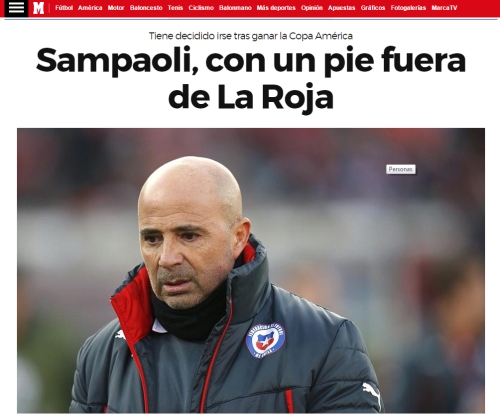This screenshot has width=500, height=420.
Task: Open the Baloncesto section
Action: [x=146, y=8]
